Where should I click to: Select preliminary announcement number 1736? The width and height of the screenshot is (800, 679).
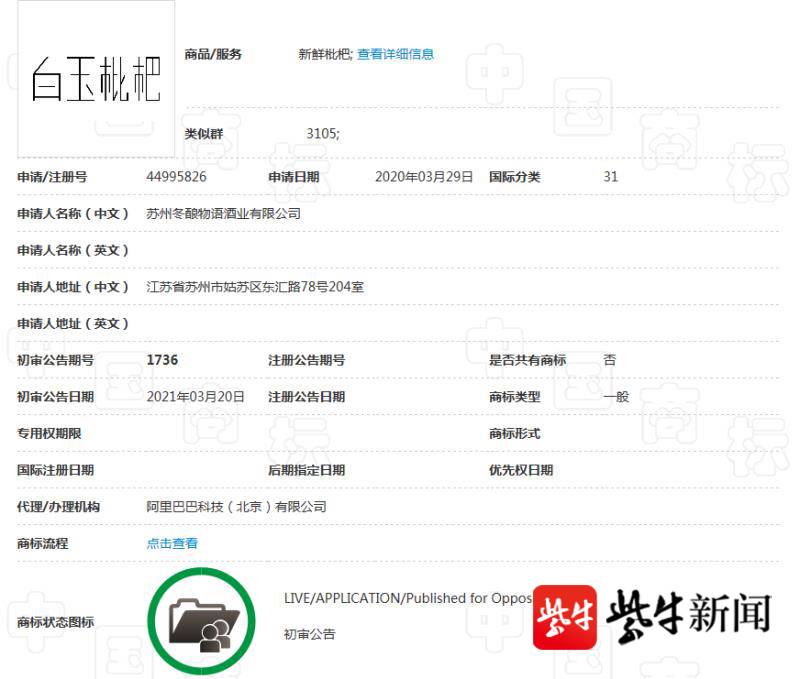click(x=162, y=360)
